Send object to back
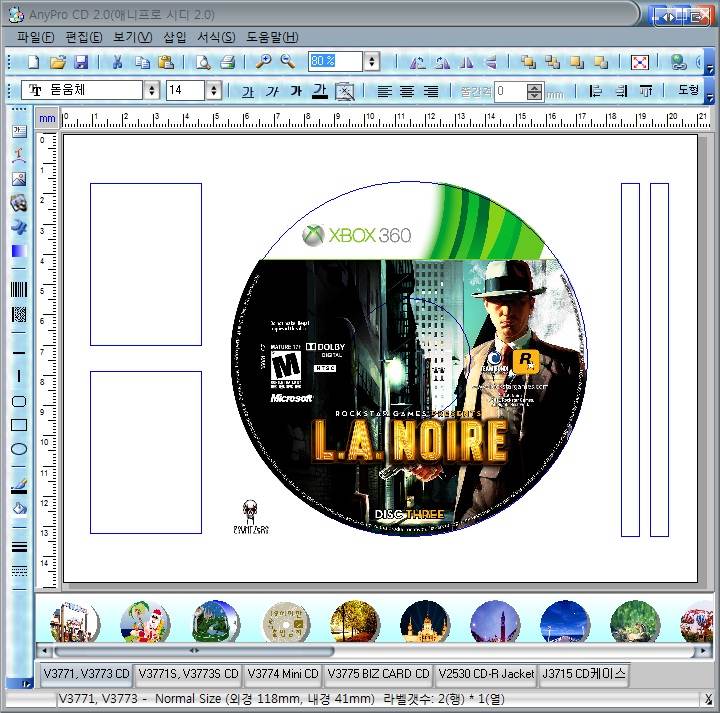The height and width of the screenshot is (713, 720). pyautogui.click(x=553, y=62)
